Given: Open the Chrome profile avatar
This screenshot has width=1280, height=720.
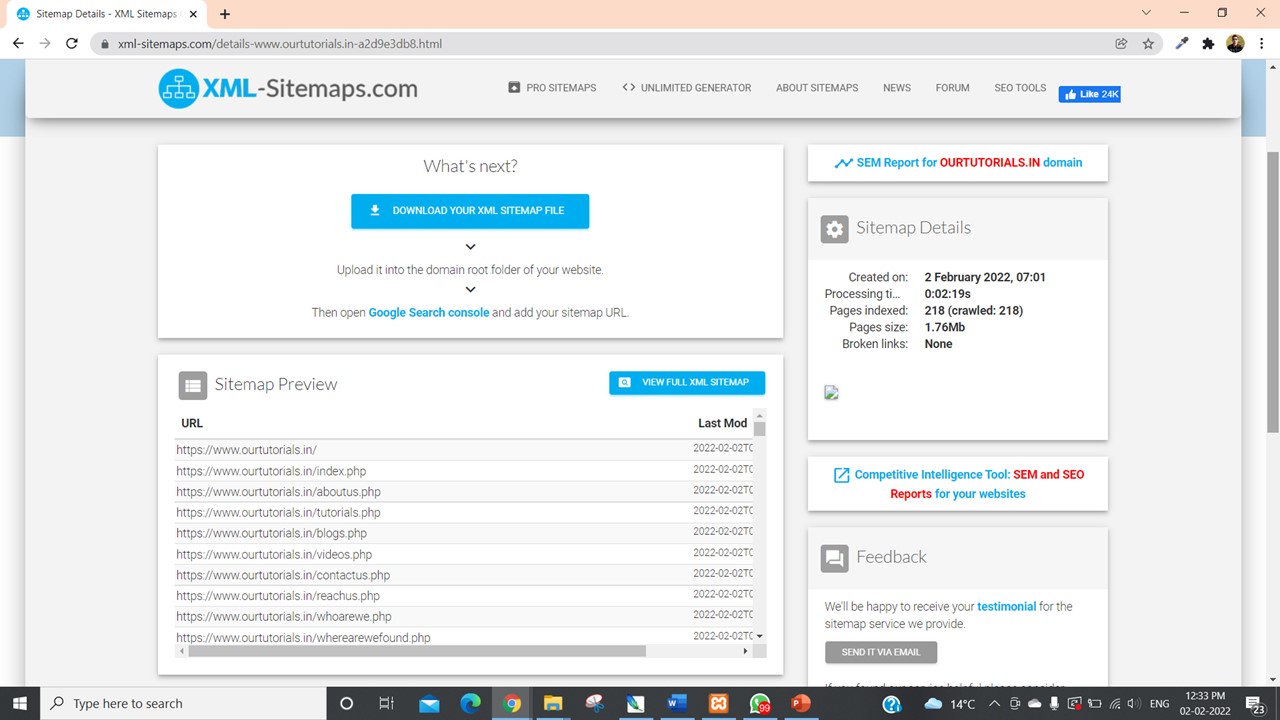Looking at the screenshot, I should pos(1235,44).
